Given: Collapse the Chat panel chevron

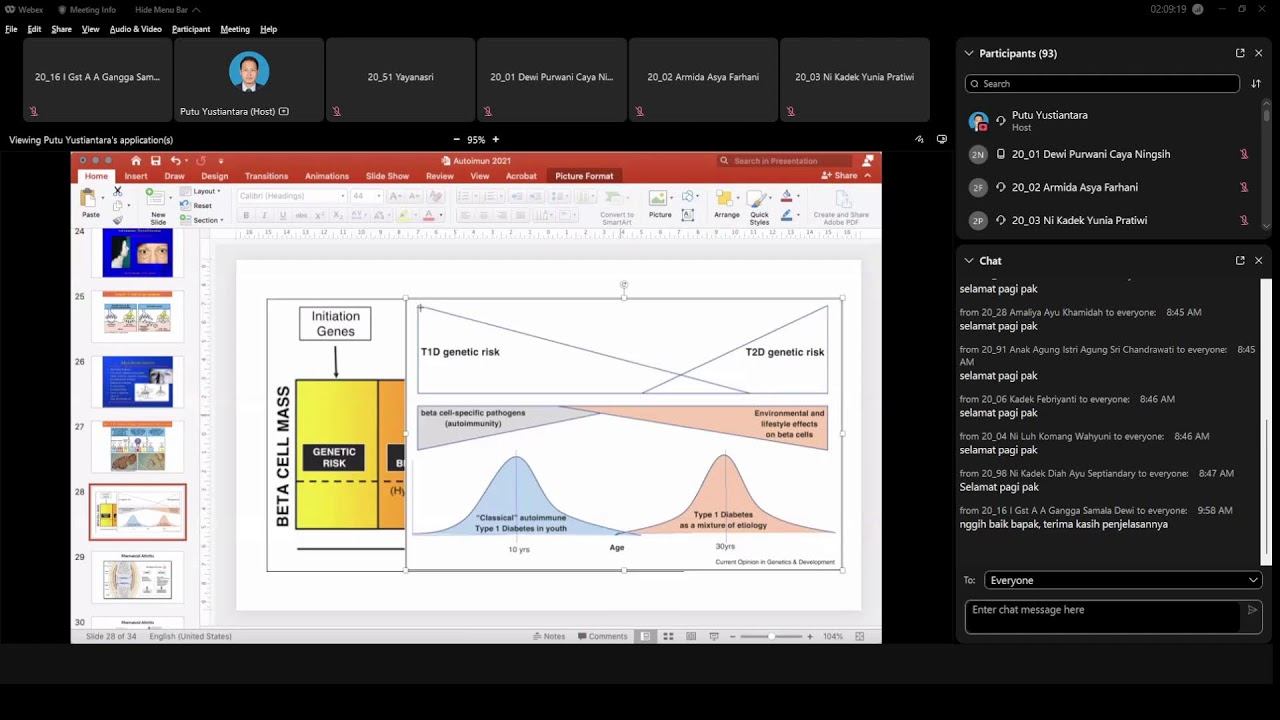Looking at the screenshot, I should [x=969, y=260].
